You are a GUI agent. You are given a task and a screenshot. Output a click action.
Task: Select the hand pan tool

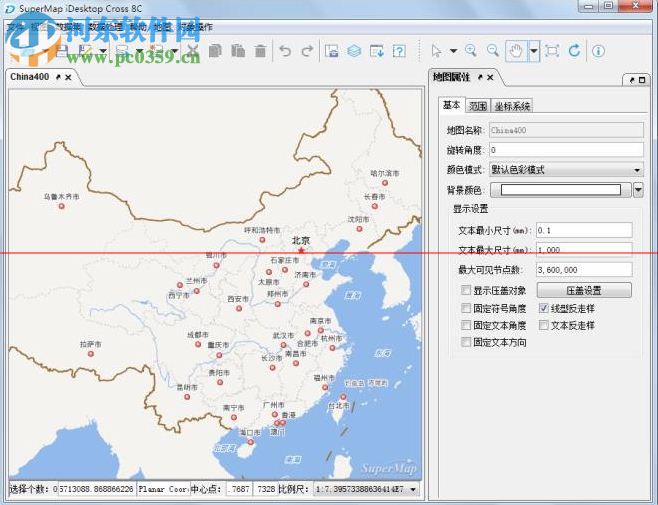coord(516,51)
